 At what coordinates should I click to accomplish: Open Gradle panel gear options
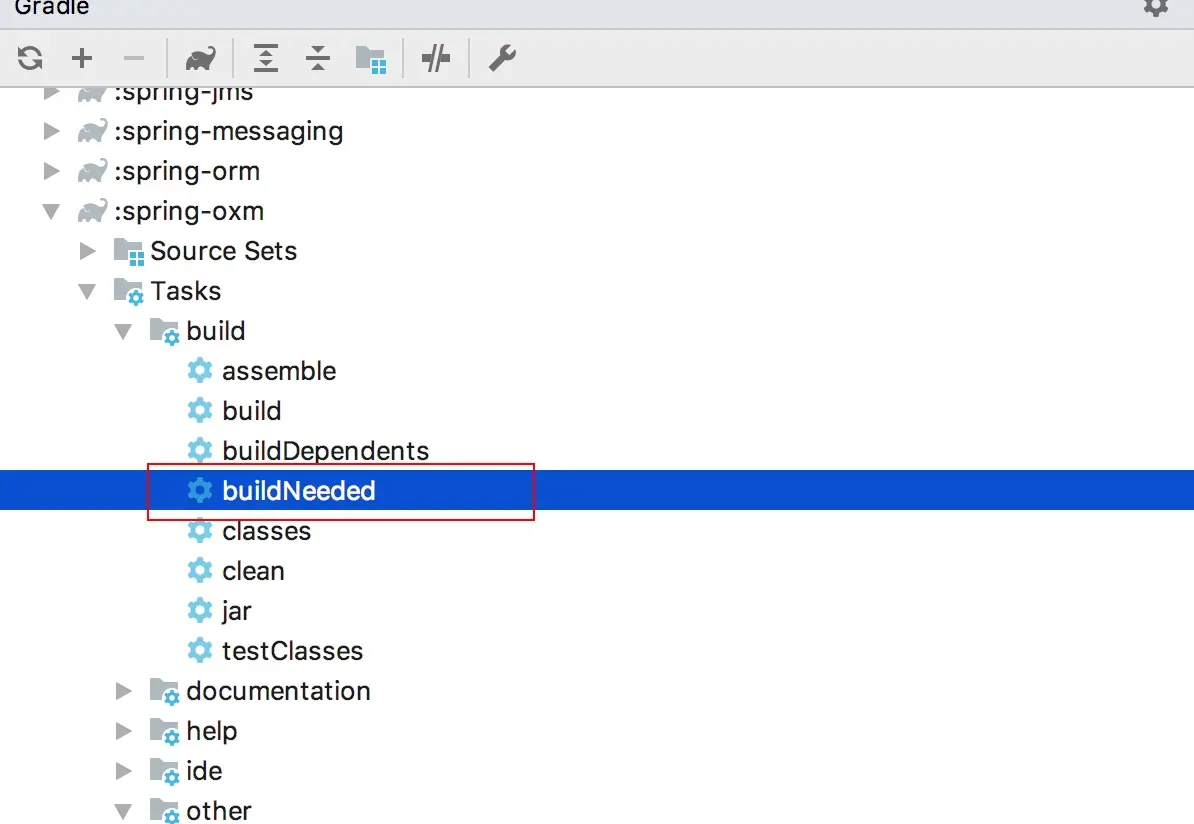pyautogui.click(x=1156, y=8)
